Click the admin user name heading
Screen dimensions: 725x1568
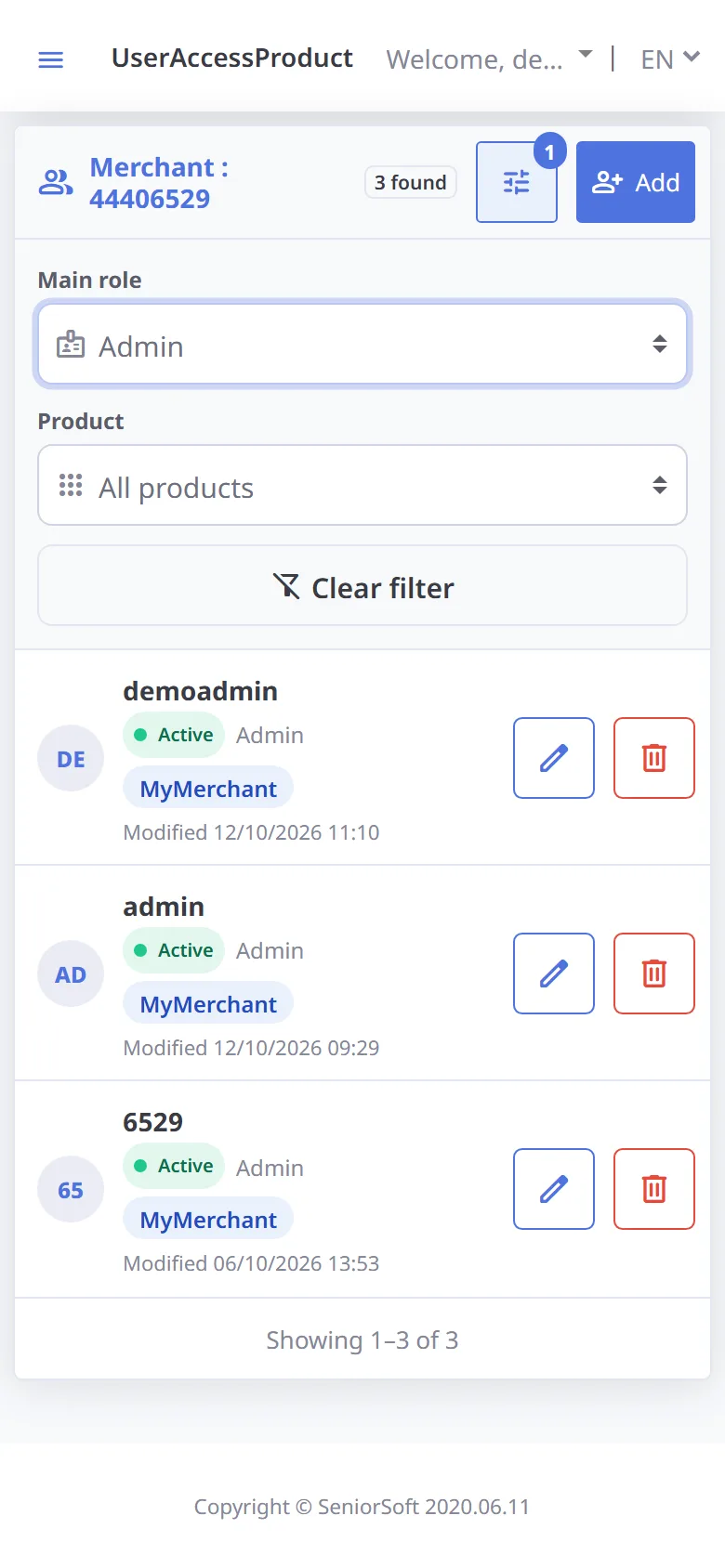click(164, 907)
